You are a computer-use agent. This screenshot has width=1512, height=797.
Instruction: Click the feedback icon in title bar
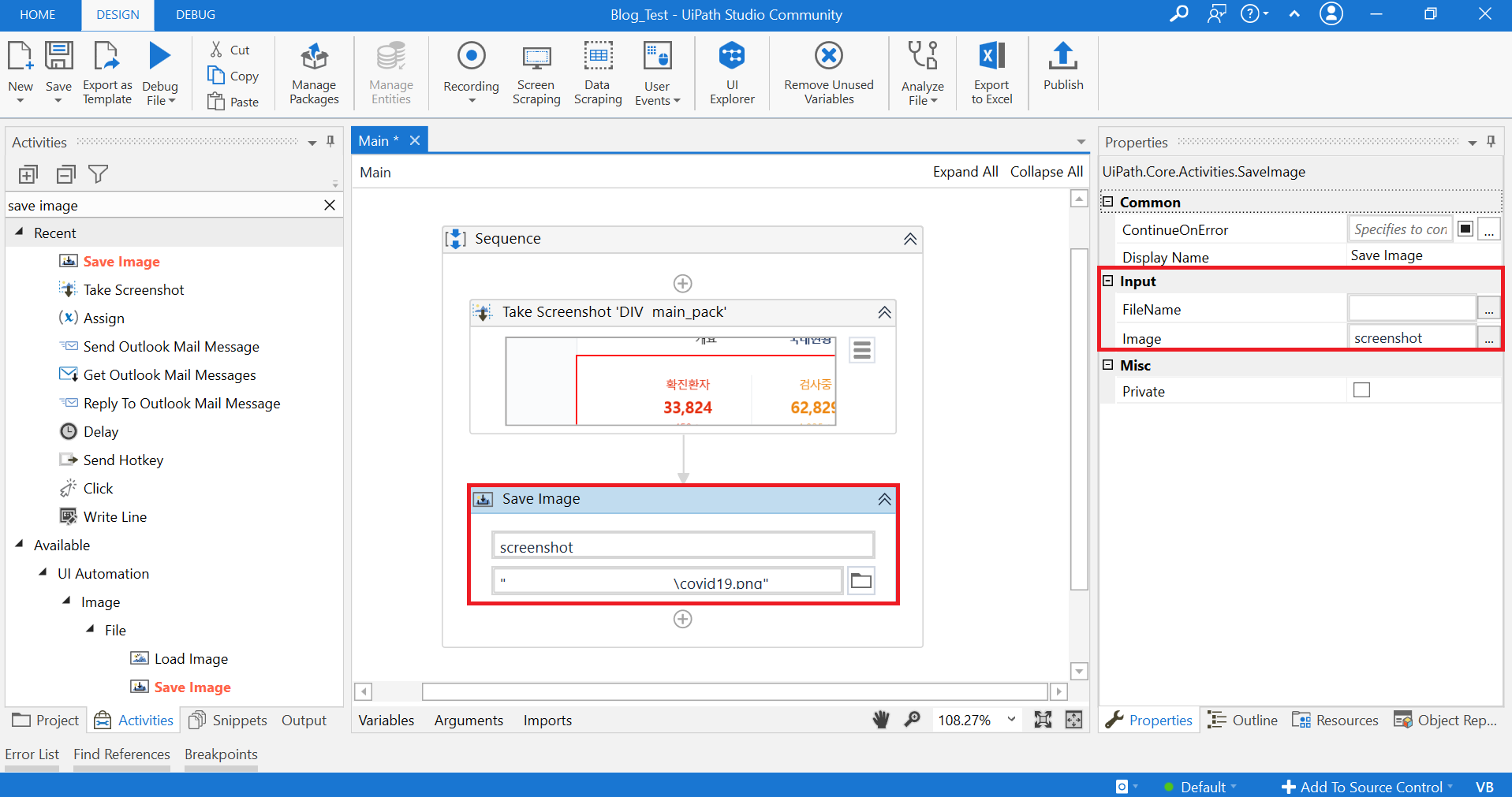[1217, 14]
